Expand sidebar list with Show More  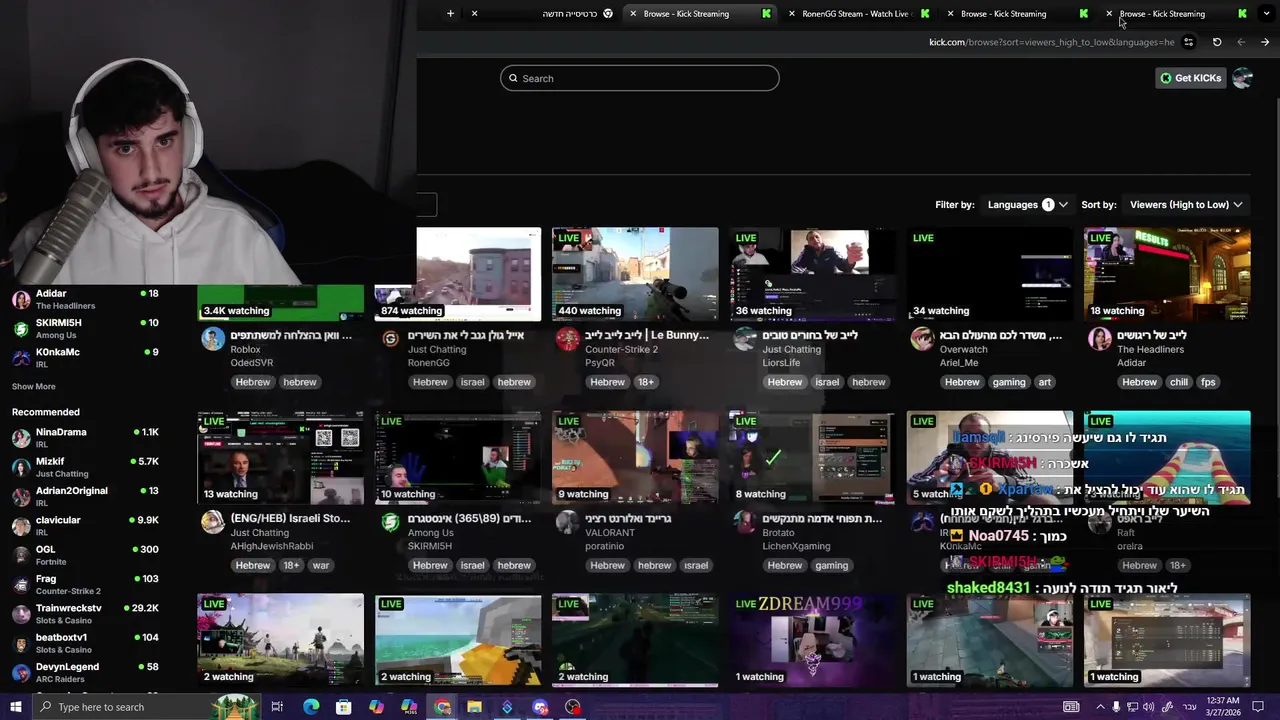pos(34,386)
